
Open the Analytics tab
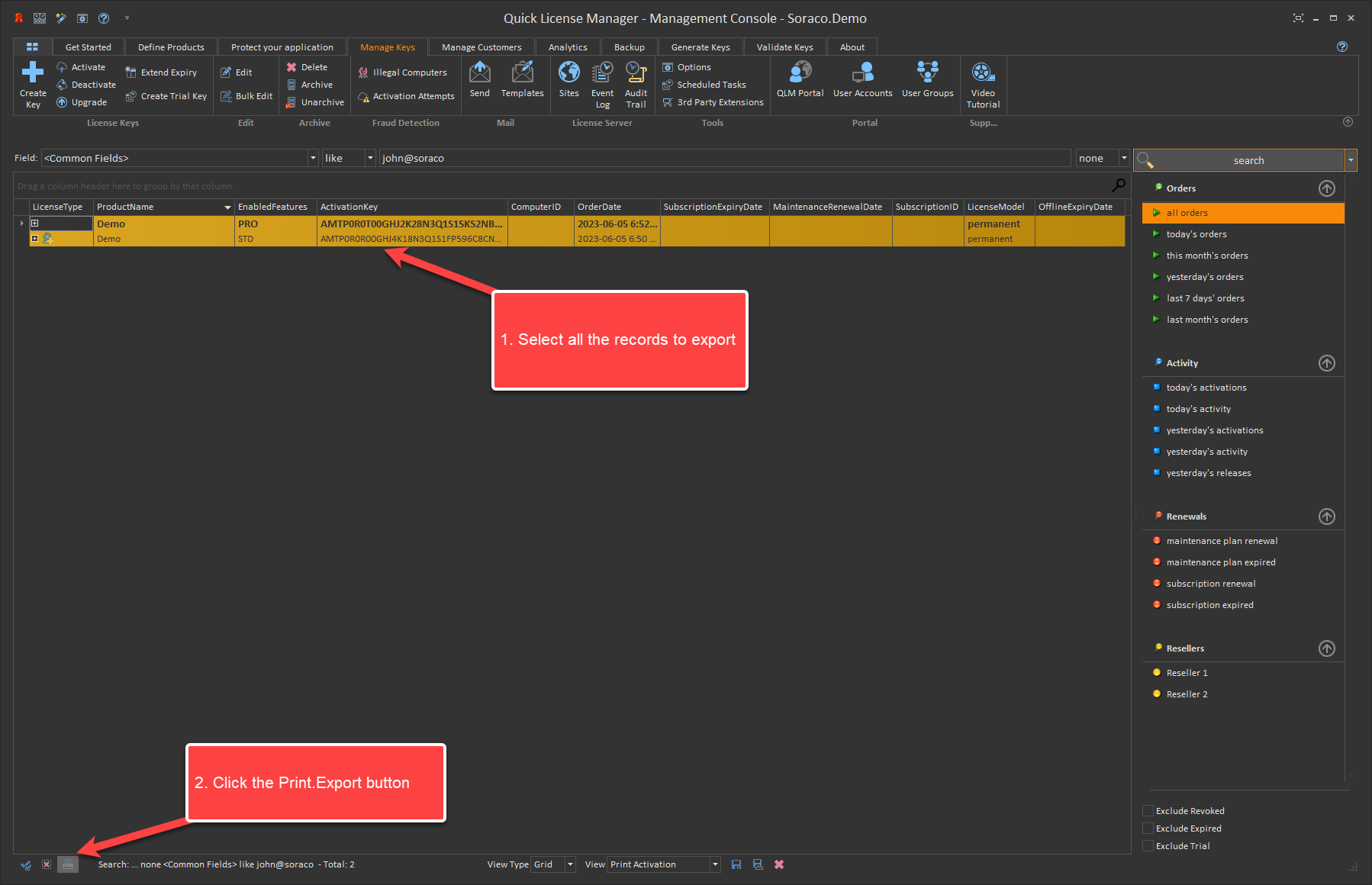pyautogui.click(x=568, y=47)
